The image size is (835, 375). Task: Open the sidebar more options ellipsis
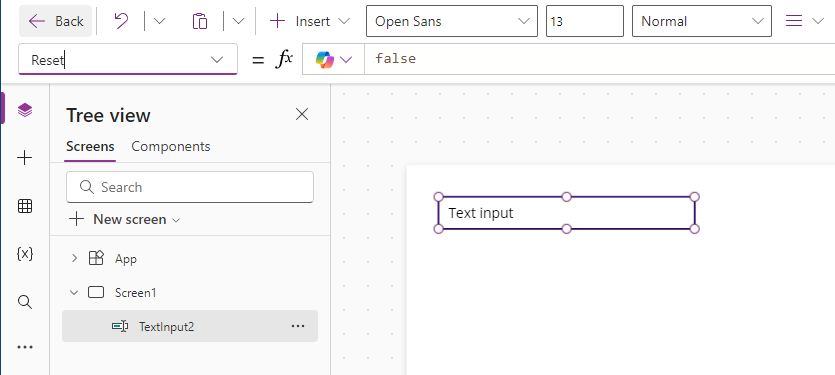[24, 347]
